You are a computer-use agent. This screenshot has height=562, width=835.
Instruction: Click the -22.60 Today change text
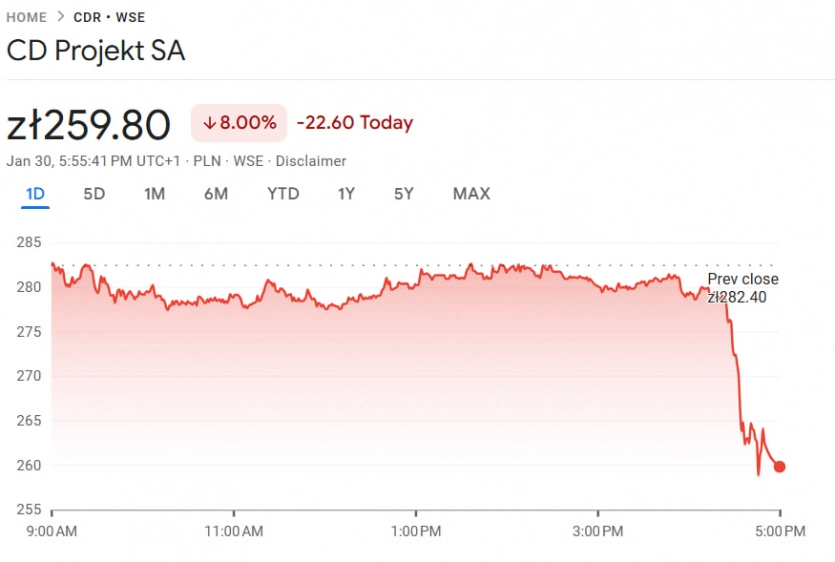pos(355,123)
